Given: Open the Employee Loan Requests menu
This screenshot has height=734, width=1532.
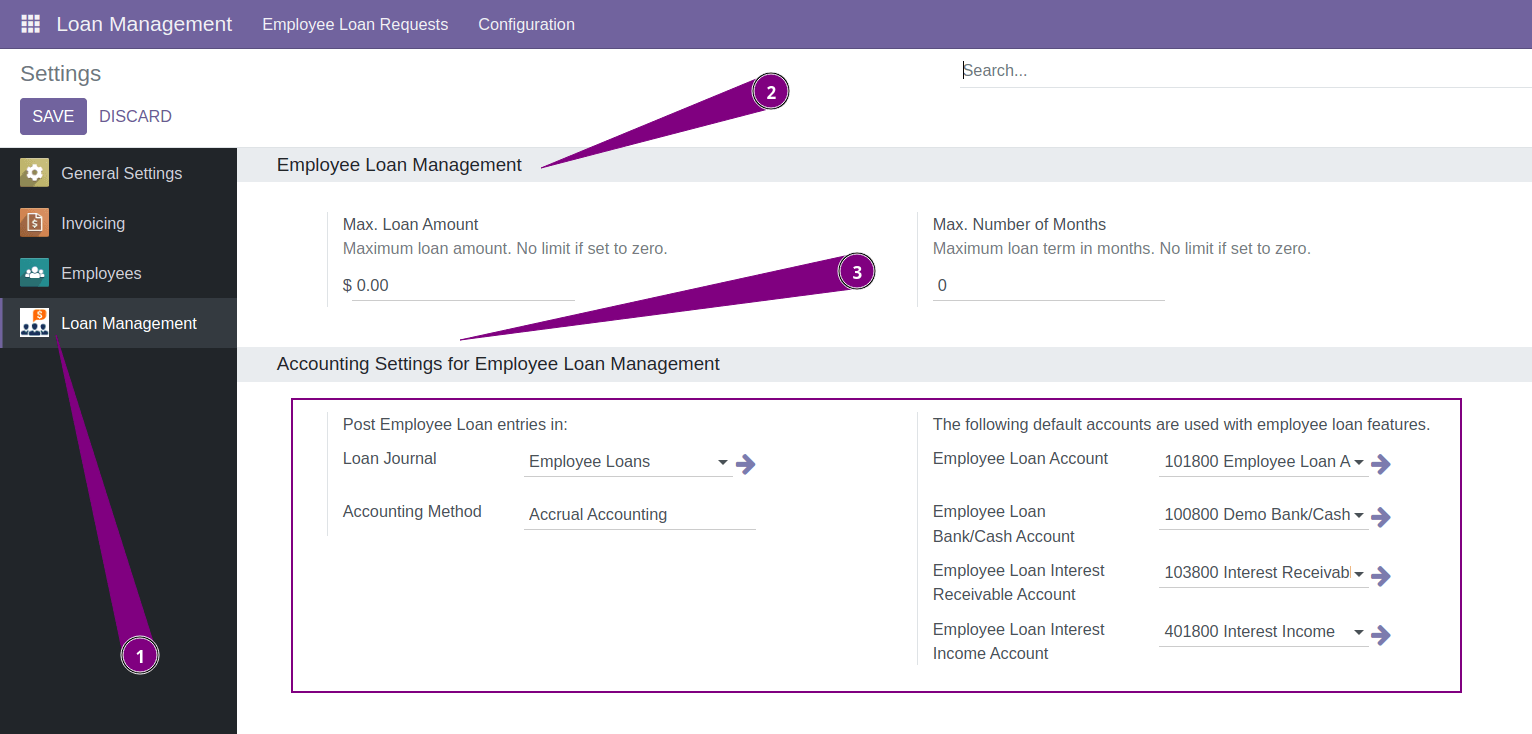Looking at the screenshot, I should coord(355,23).
